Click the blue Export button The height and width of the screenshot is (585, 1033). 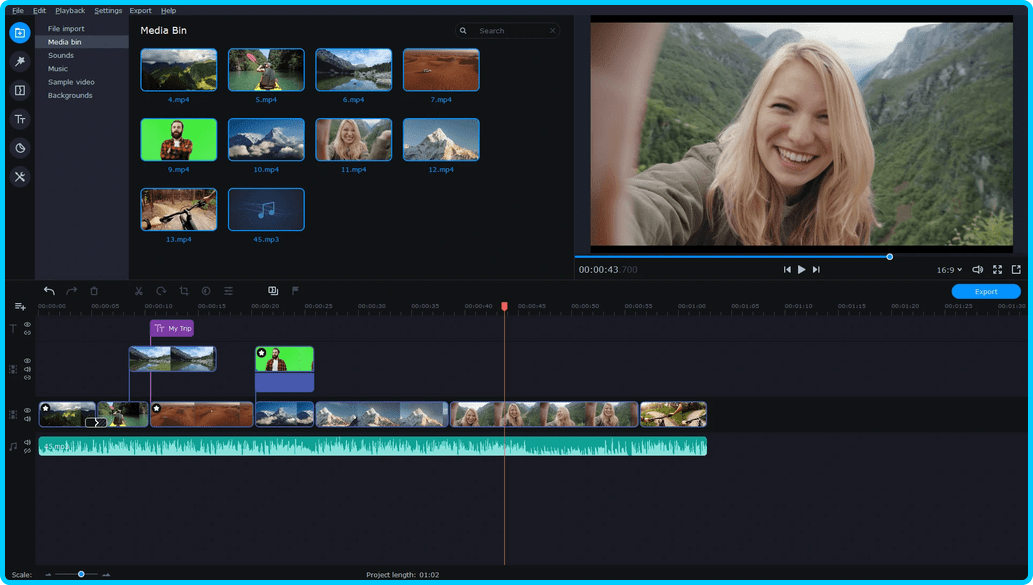point(986,291)
